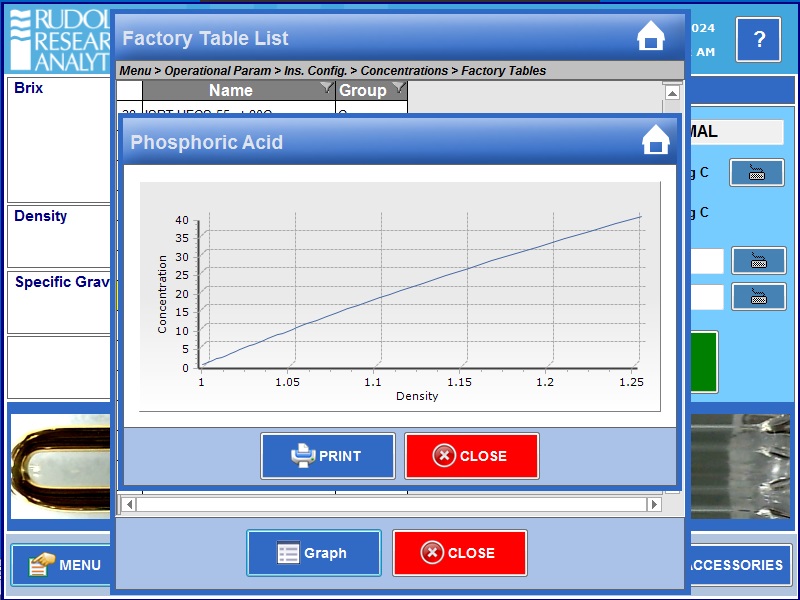Screen dimensions: 800x600
Task: Click the Name column header
Action: click(x=239, y=90)
